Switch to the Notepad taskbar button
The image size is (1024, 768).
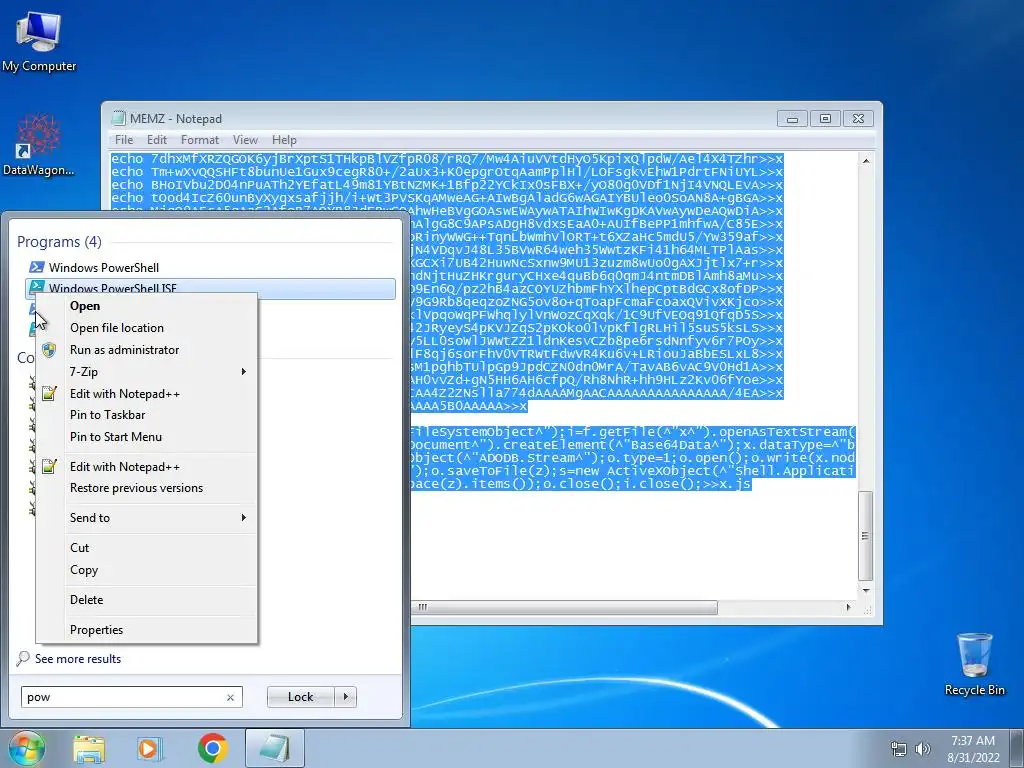pyautogui.click(x=275, y=748)
